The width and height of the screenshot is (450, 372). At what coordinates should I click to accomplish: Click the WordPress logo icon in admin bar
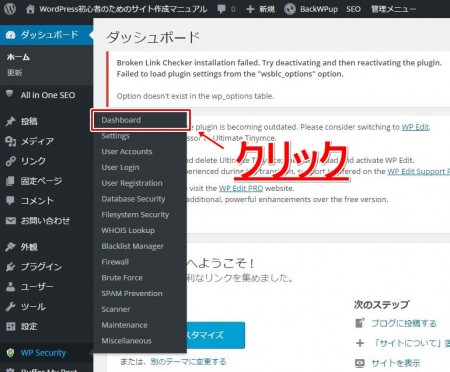coord(10,9)
